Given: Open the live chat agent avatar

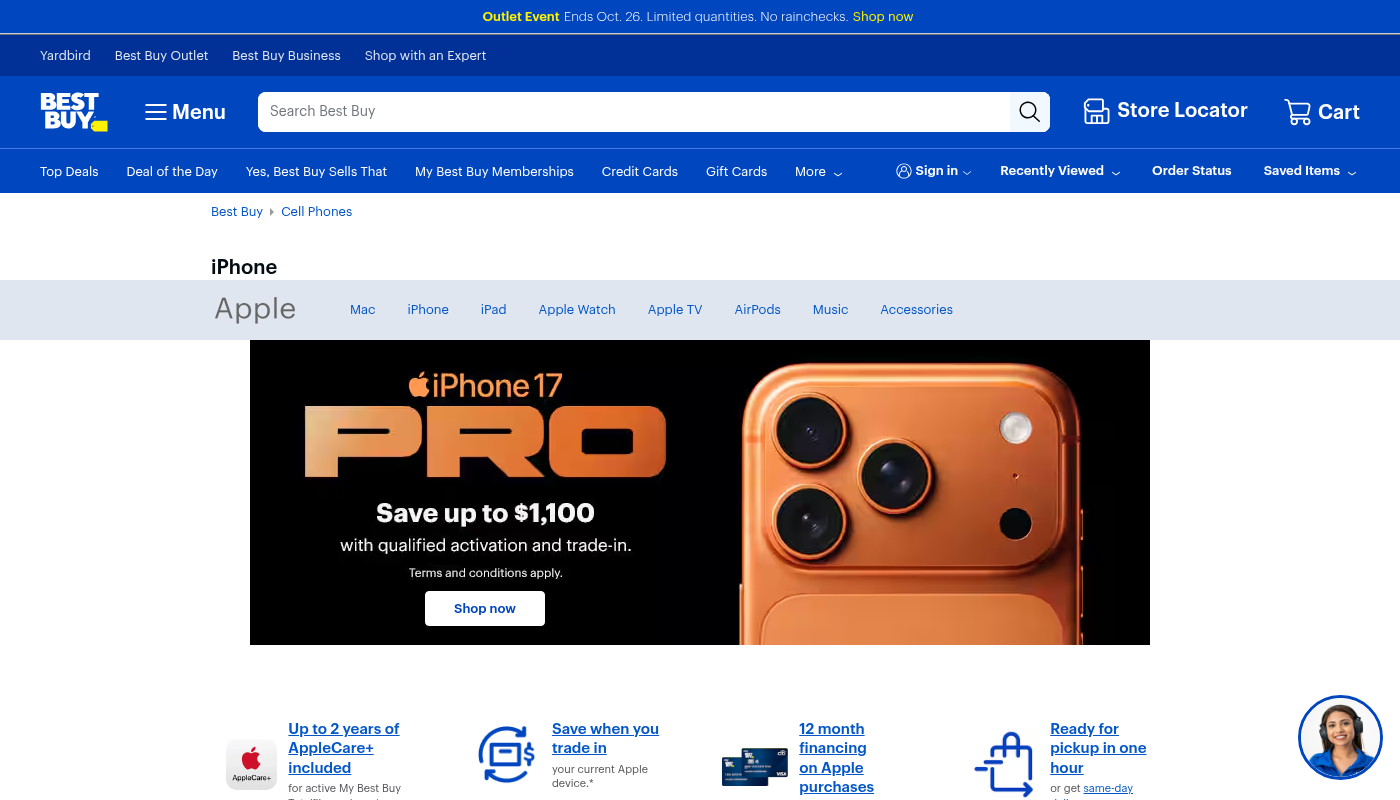Looking at the screenshot, I should tap(1340, 738).
